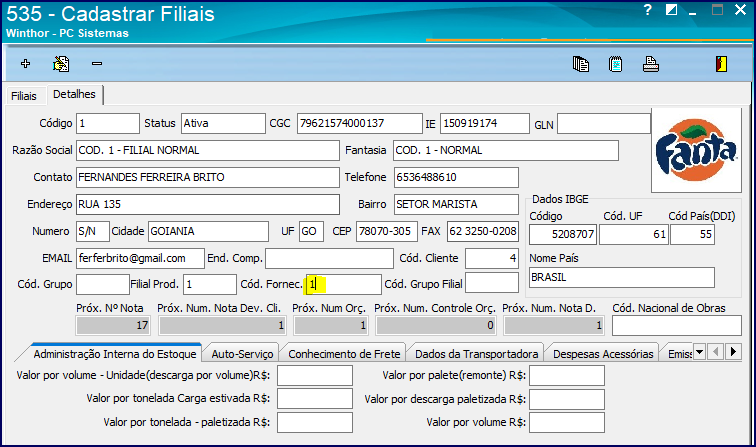Click Próx. Num. Controle Orç. field
Image resolution: width=756 pixels, height=447 pixels.
(x=436, y=325)
